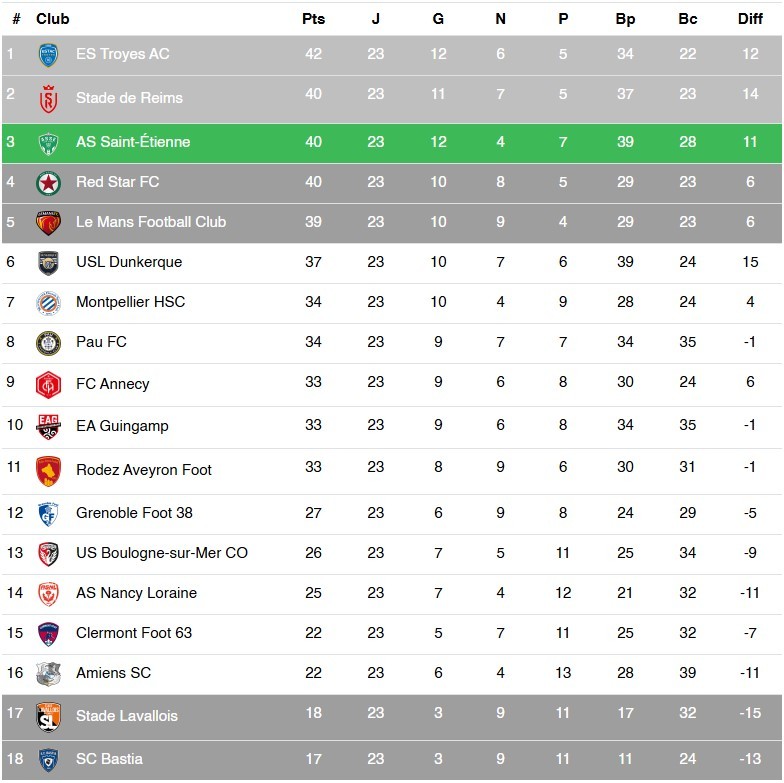
Task: Open the Le Mans Football Club link
Action: [151, 222]
